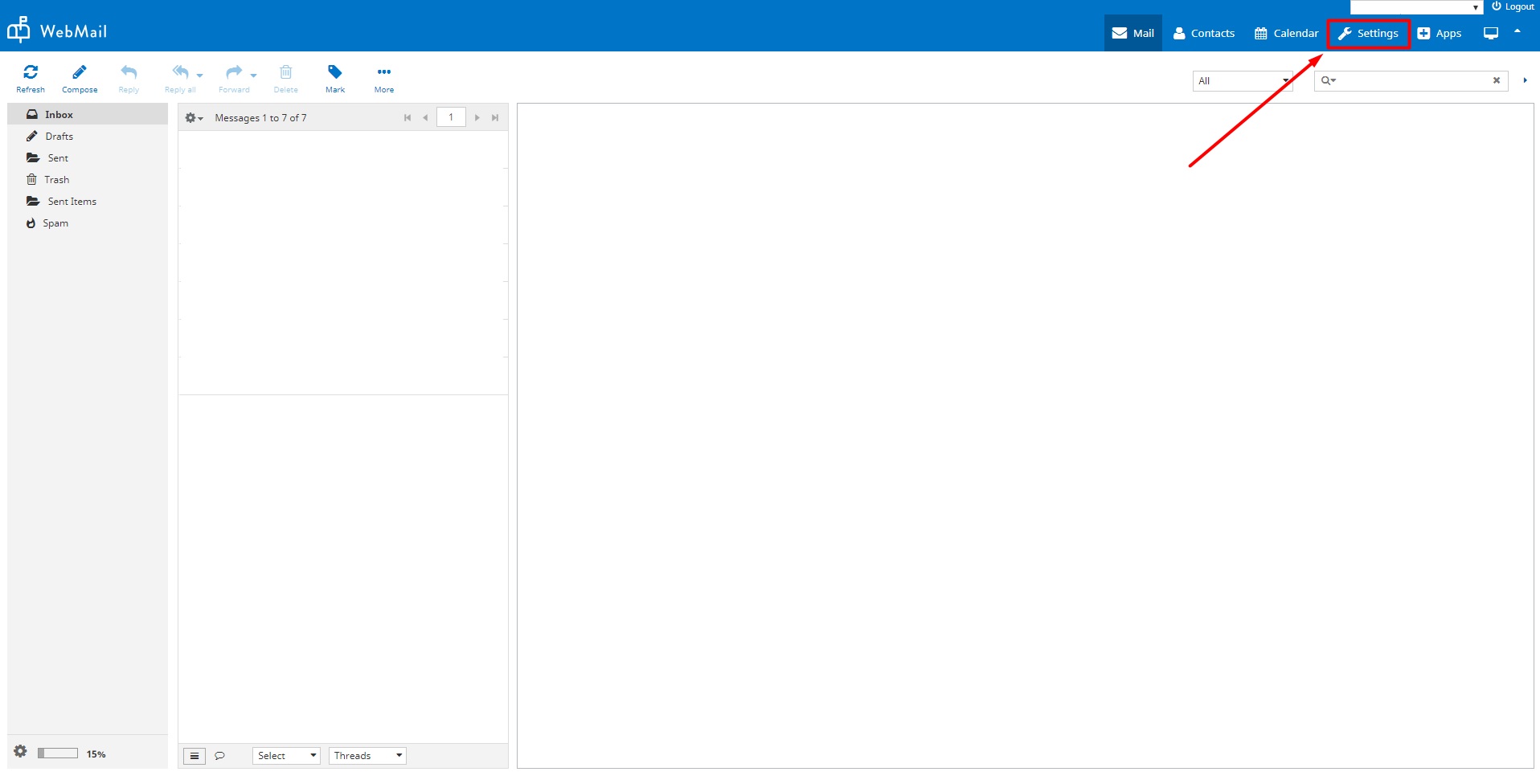The width and height of the screenshot is (1540, 784).
Task: Switch to list view mode
Action: (x=195, y=756)
